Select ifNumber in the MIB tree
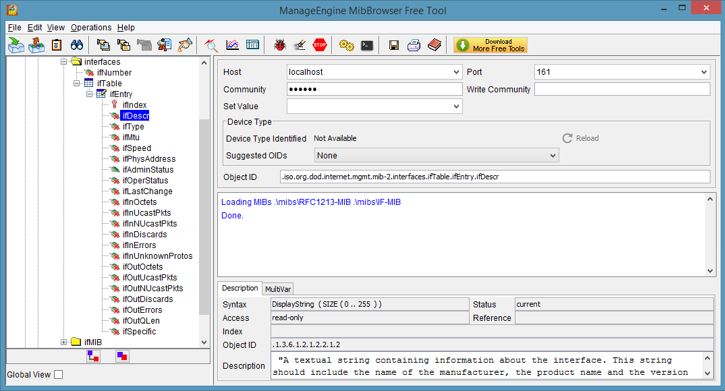 pos(114,73)
